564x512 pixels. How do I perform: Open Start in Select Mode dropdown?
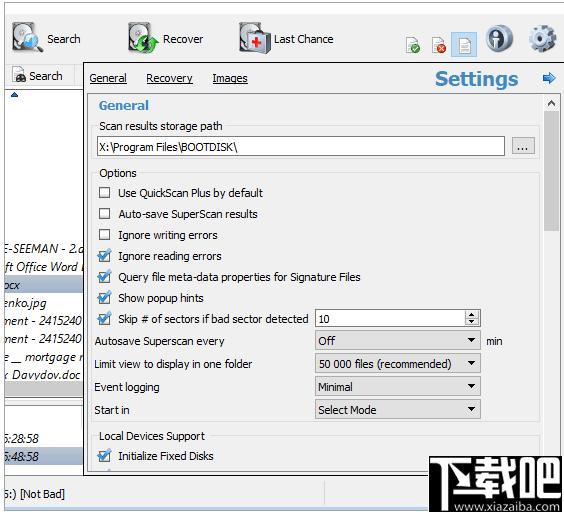[x=397, y=409]
